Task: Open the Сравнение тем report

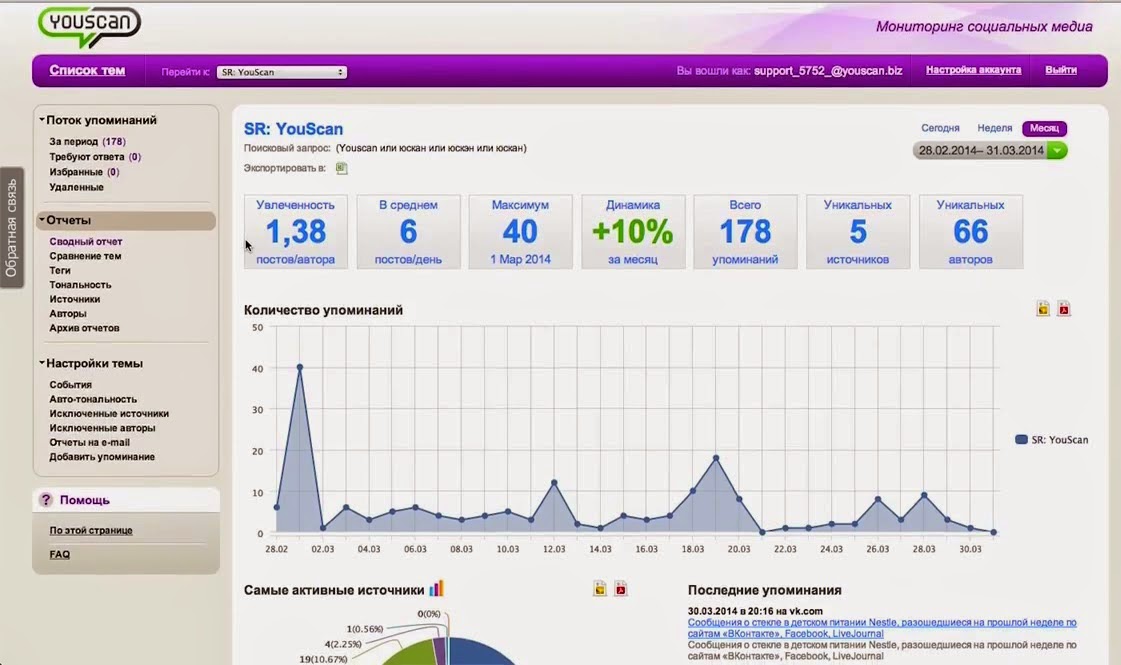Action: click(x=85, y=256)
